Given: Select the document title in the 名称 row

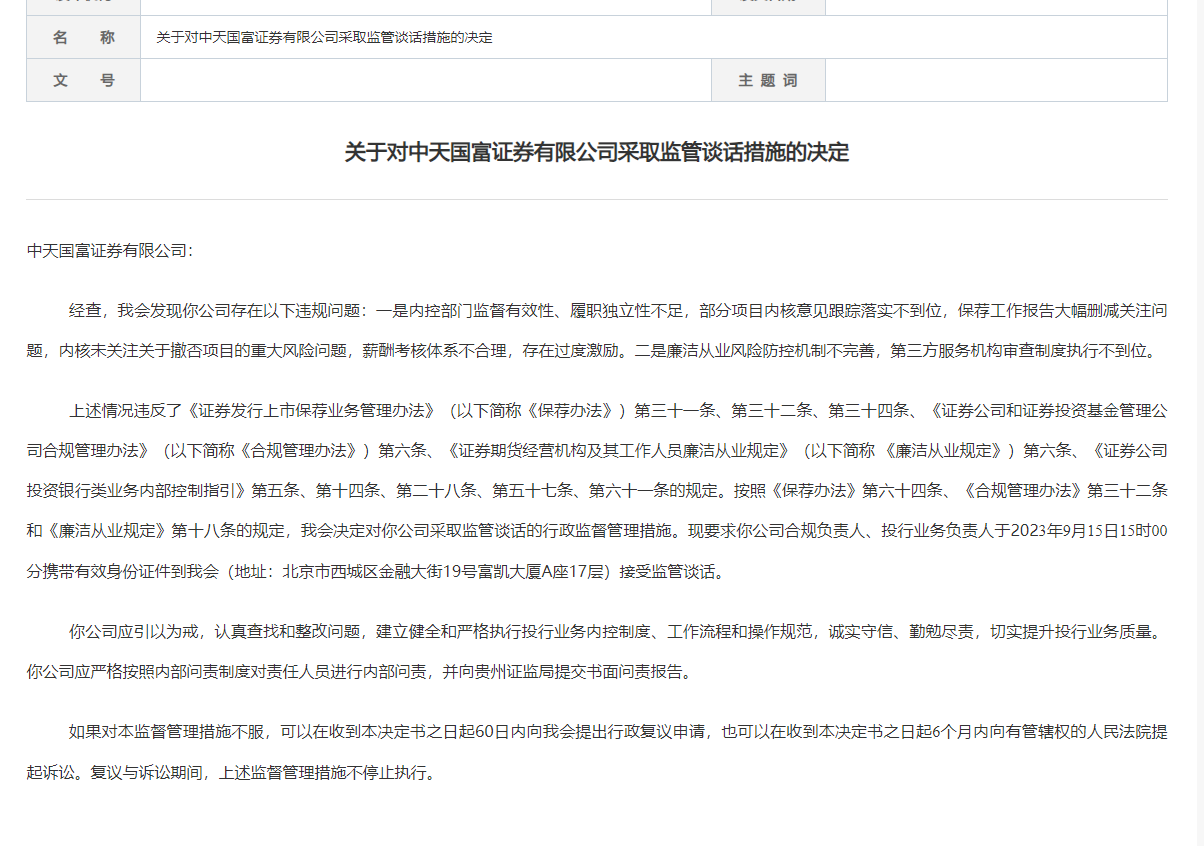Looking at the screenshot, I should tap(324, 38).
